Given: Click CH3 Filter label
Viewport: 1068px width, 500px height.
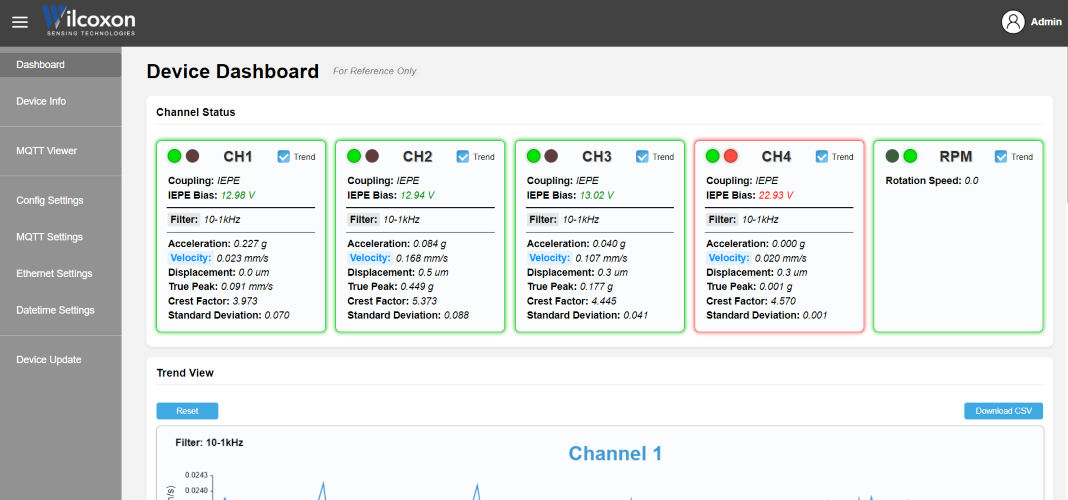Looking at the screenshot, I should click(543, 219).
